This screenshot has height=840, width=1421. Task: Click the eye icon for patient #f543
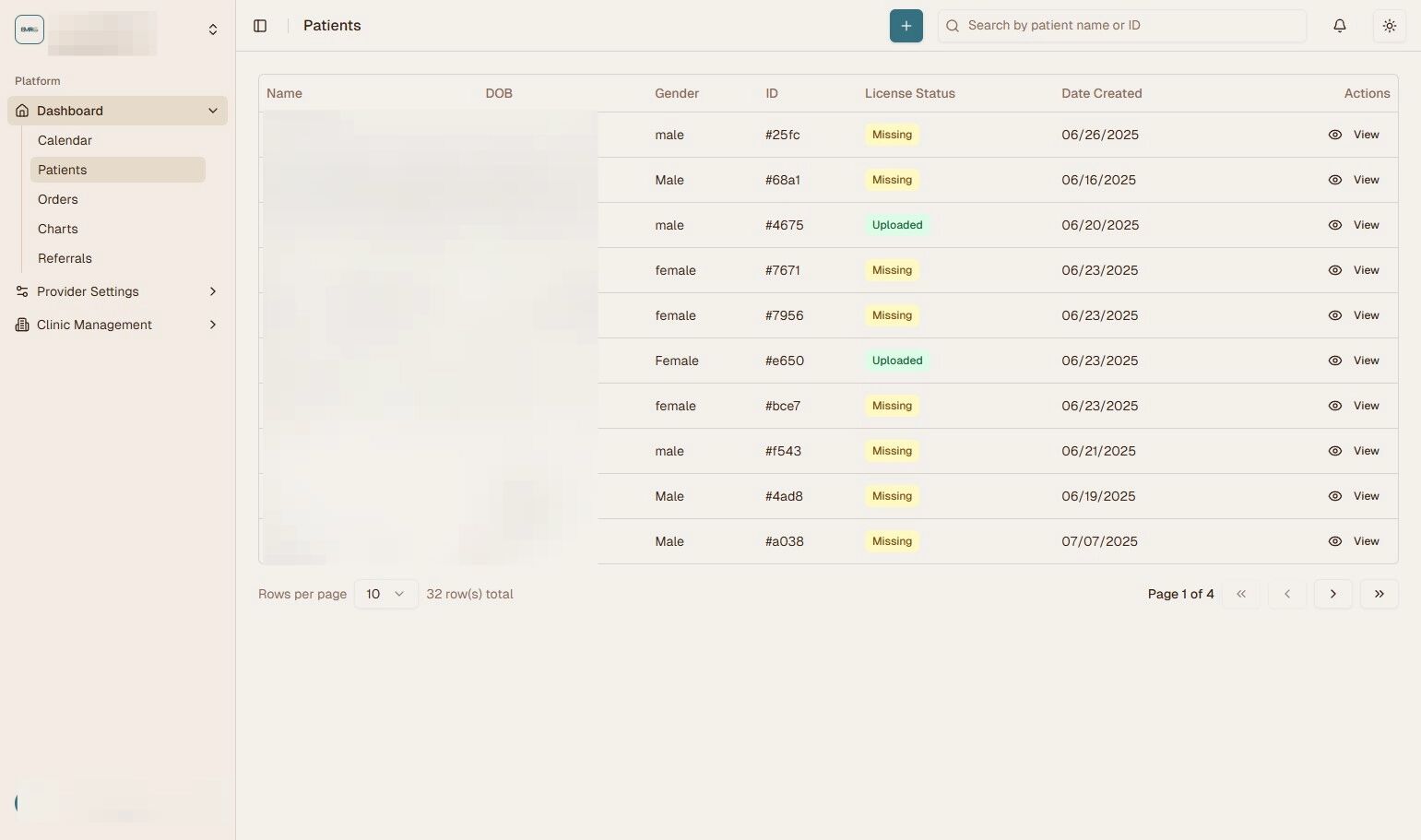click(1334, 451)
